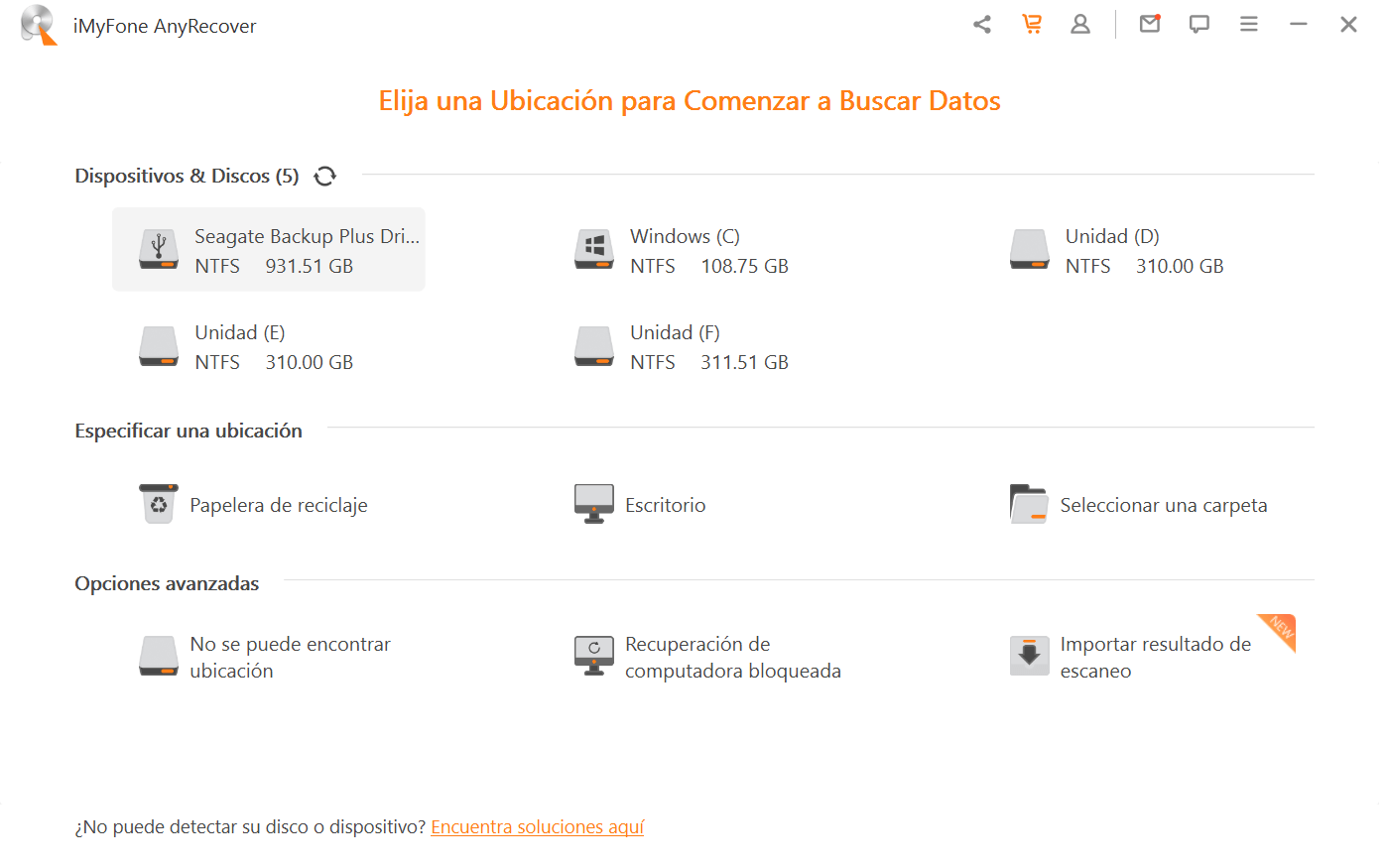This screenshot has height=868, width=1389.
Task: Click the drive icon for No se puede encontrar ubicación
Action: pyautogui.click(x=159, y=656)
